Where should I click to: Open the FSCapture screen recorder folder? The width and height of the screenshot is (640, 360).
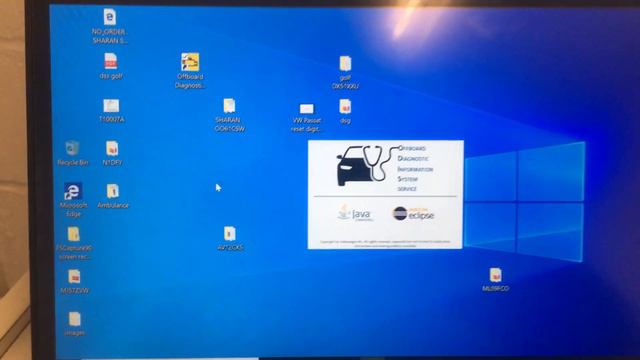tap(73, 234)
